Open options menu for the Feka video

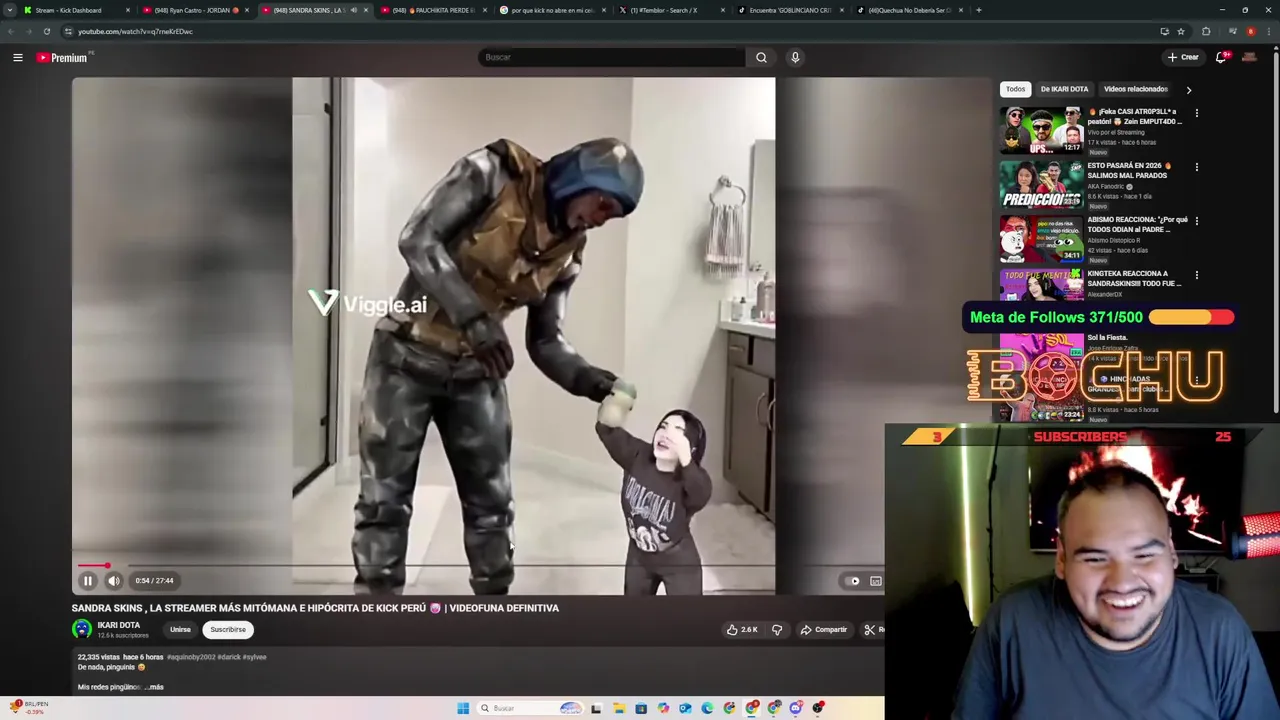(1196, 113)
